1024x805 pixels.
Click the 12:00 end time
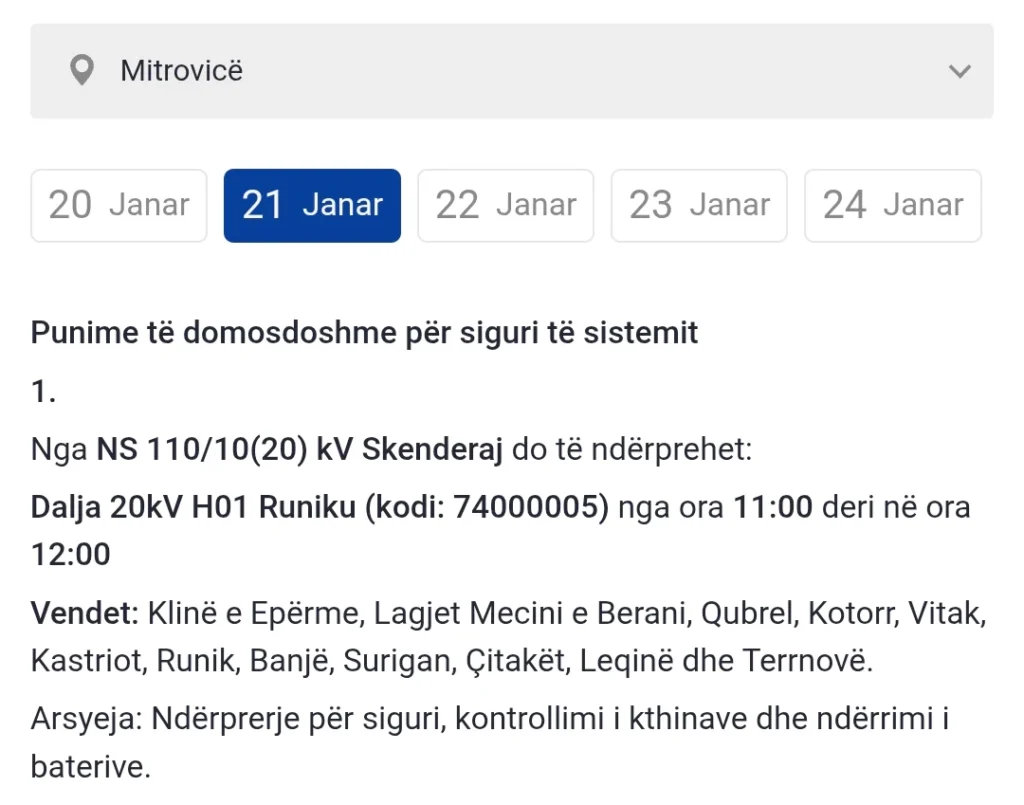click(x=70, y=553)
